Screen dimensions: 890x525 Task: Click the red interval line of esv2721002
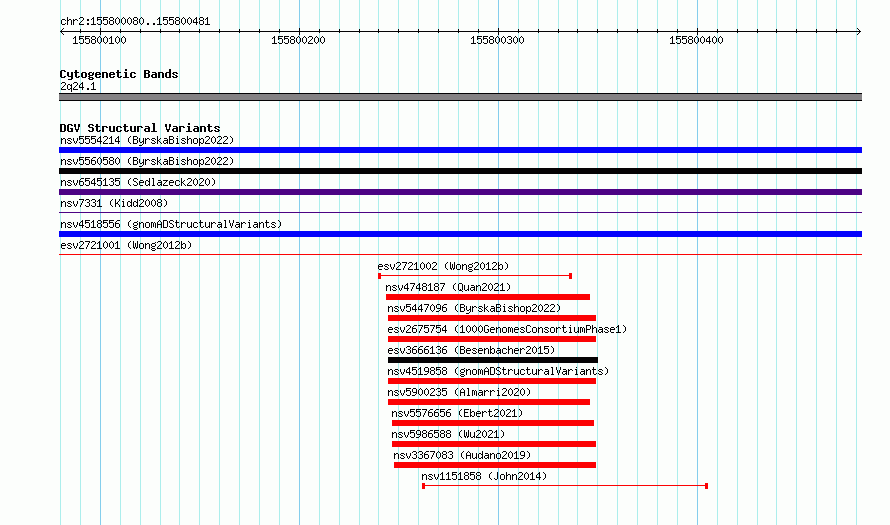[475, 276]
